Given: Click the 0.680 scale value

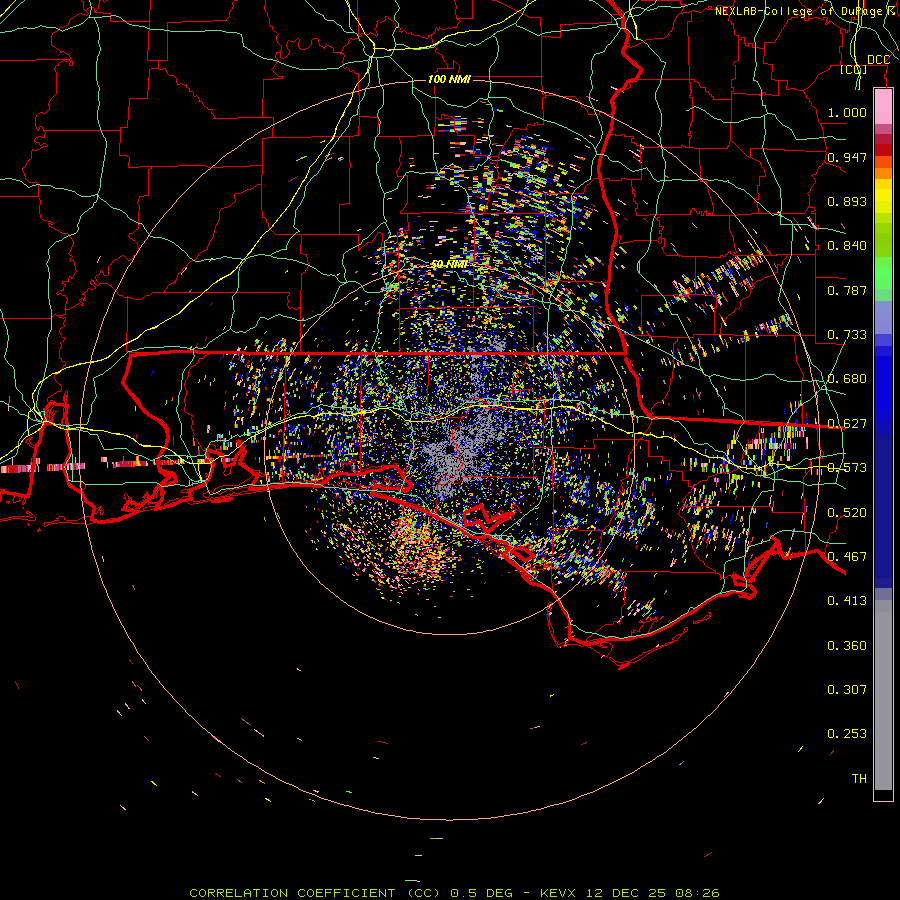Looking at the screenshot, I should [x=847, y=379].
